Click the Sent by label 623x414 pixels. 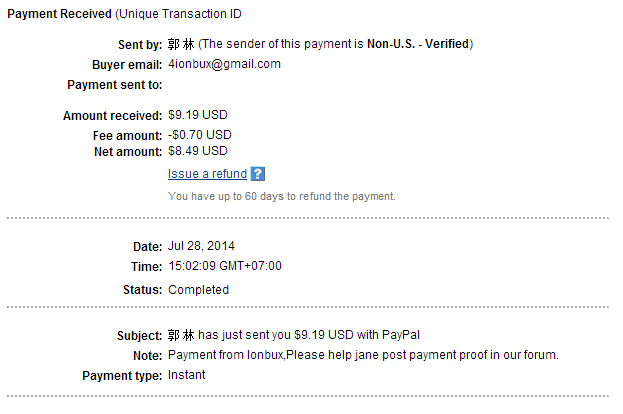point(140,44)
